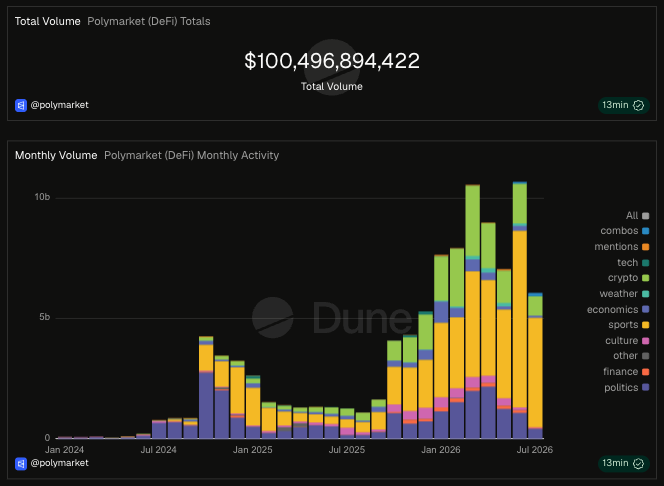Click the 10b y-axis label
The image size is (664, 486).
[x=42, y=197]
